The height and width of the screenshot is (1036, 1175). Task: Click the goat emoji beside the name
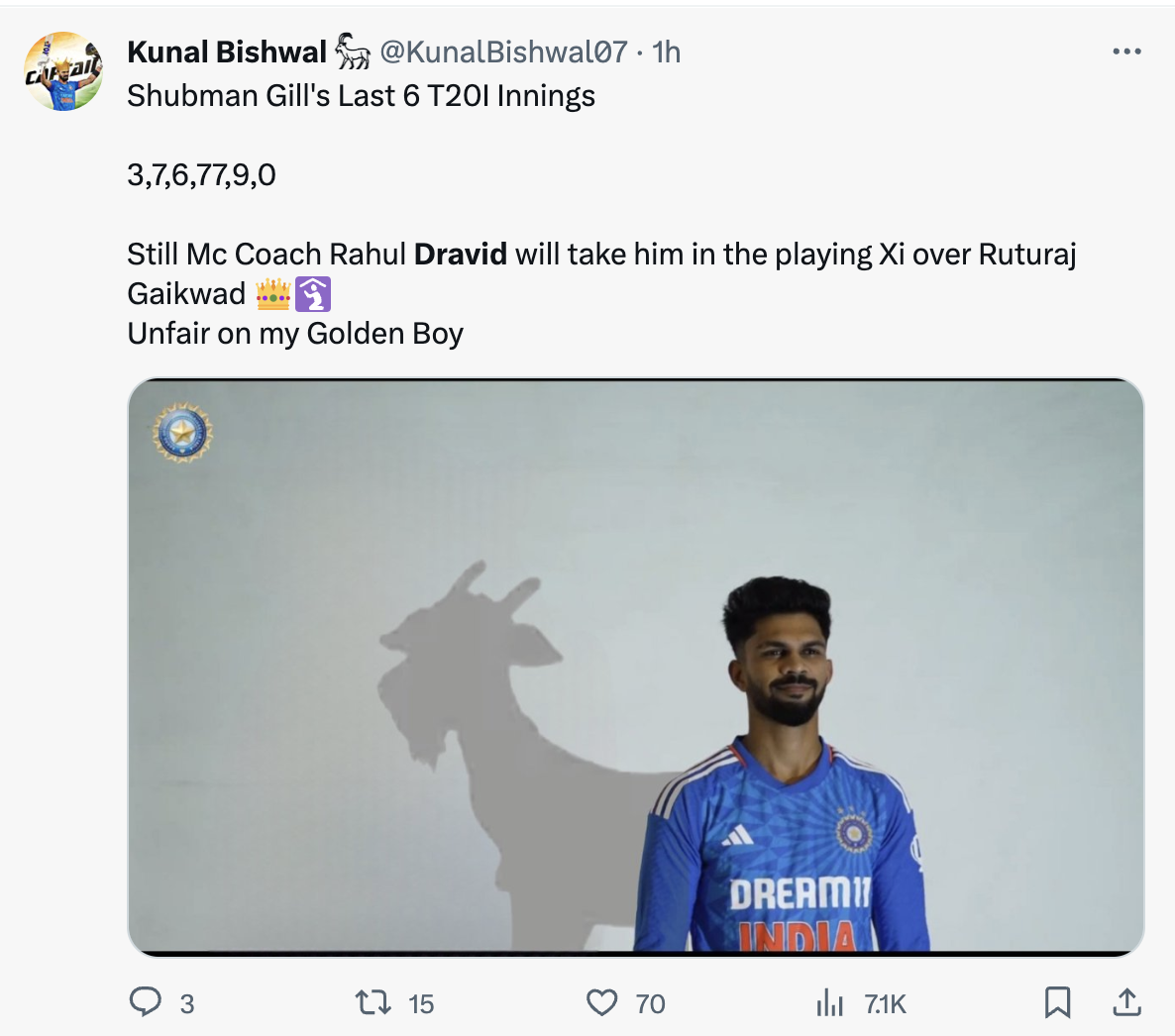(352, 52)
